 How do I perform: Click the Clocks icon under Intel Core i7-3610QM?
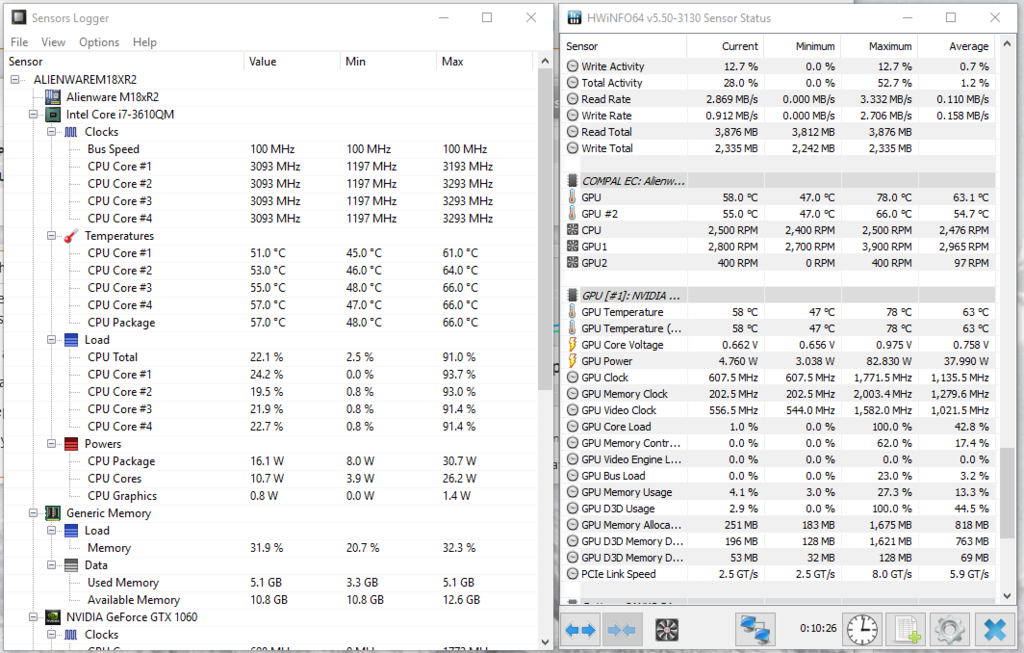[x=71, y=132]
